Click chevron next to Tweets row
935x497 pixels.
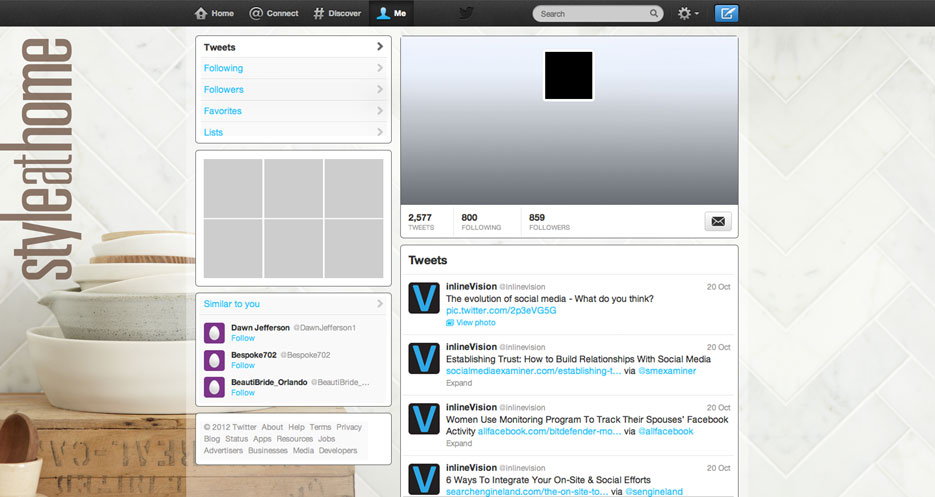(x=380, y=47)
